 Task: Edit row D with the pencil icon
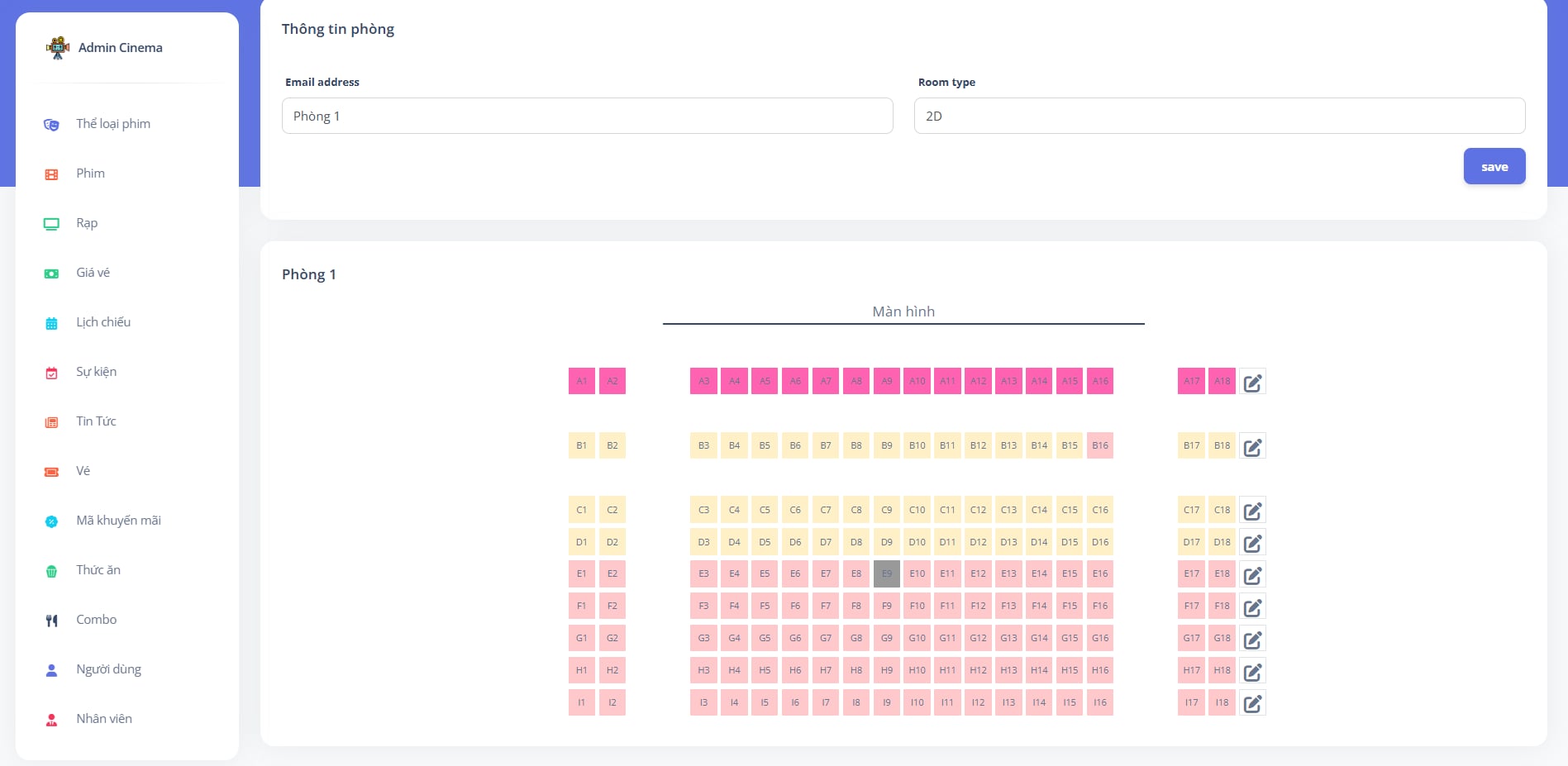(1252, 543)
